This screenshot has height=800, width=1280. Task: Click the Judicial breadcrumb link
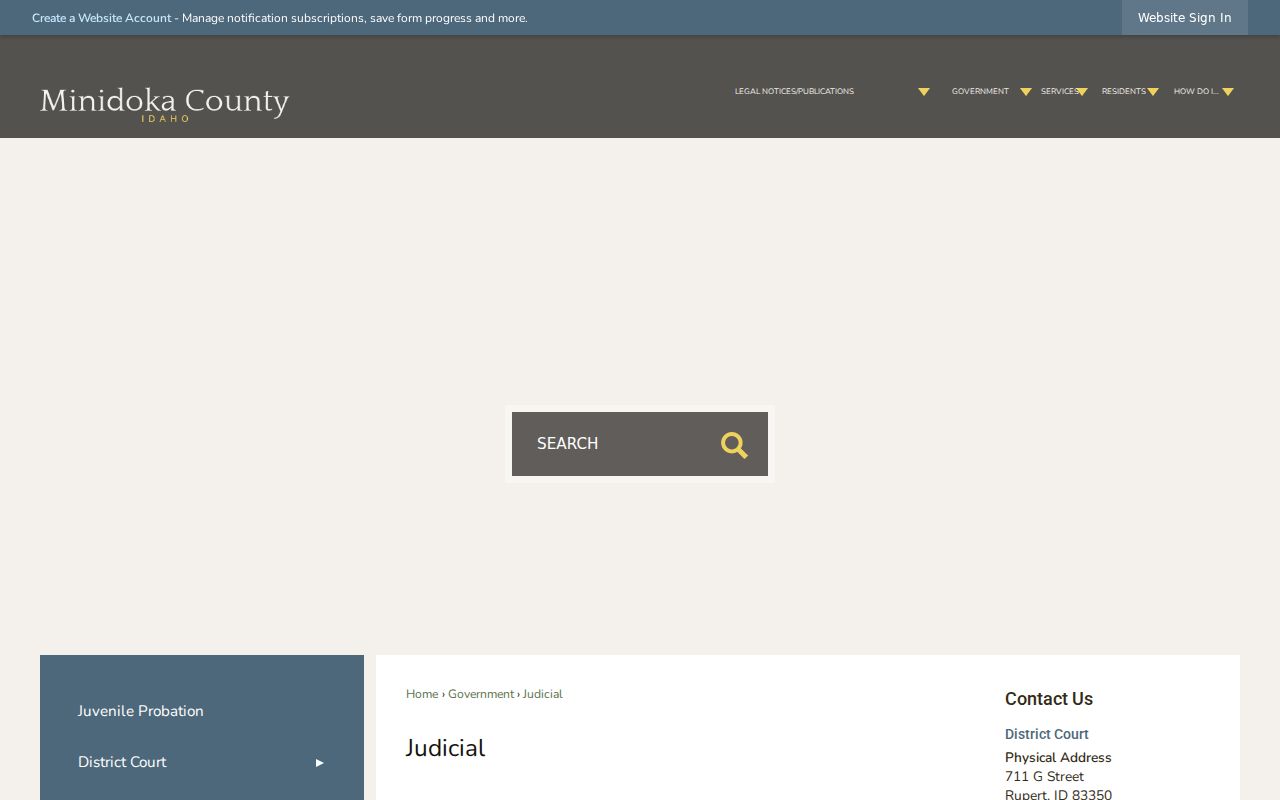click(x=543, y=694)
